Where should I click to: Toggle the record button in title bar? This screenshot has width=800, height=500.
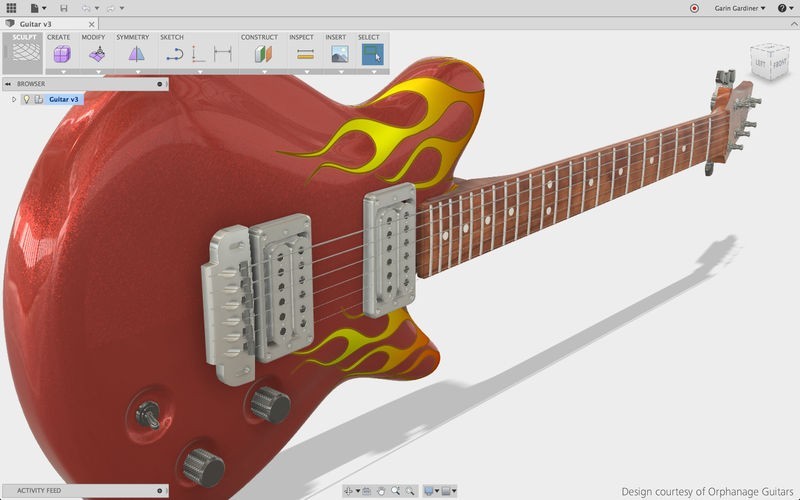point(694,8)
